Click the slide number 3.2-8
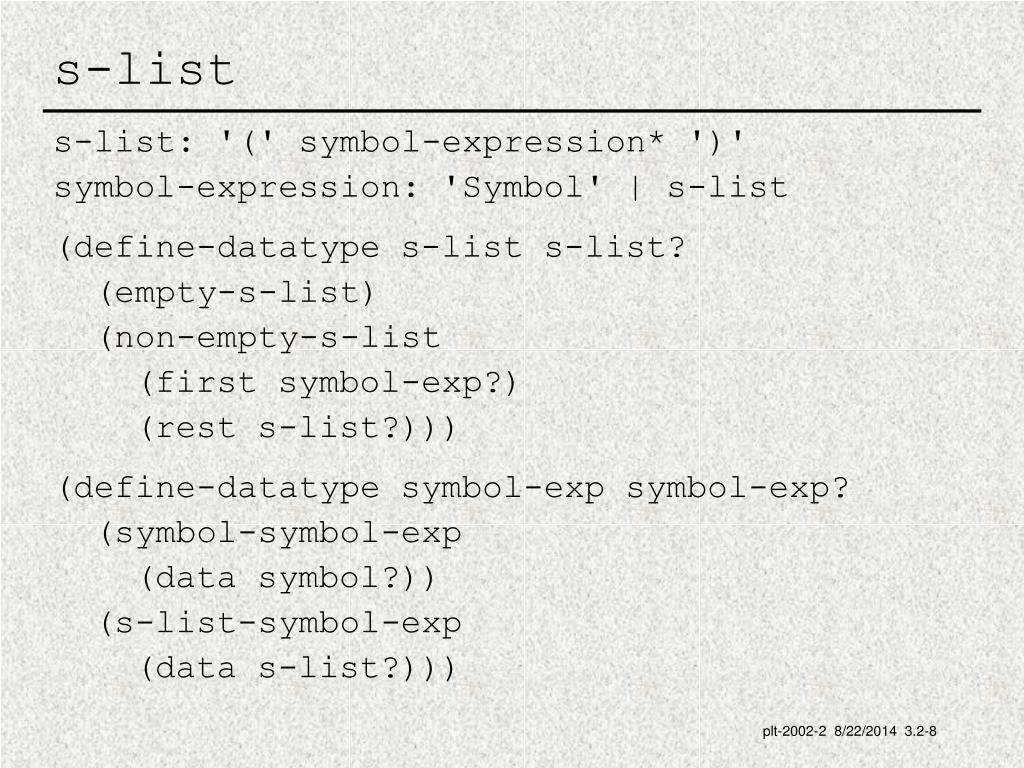The height and width of the screenshot is (768, 1024). pyautogui.click(x=920, y=732)
